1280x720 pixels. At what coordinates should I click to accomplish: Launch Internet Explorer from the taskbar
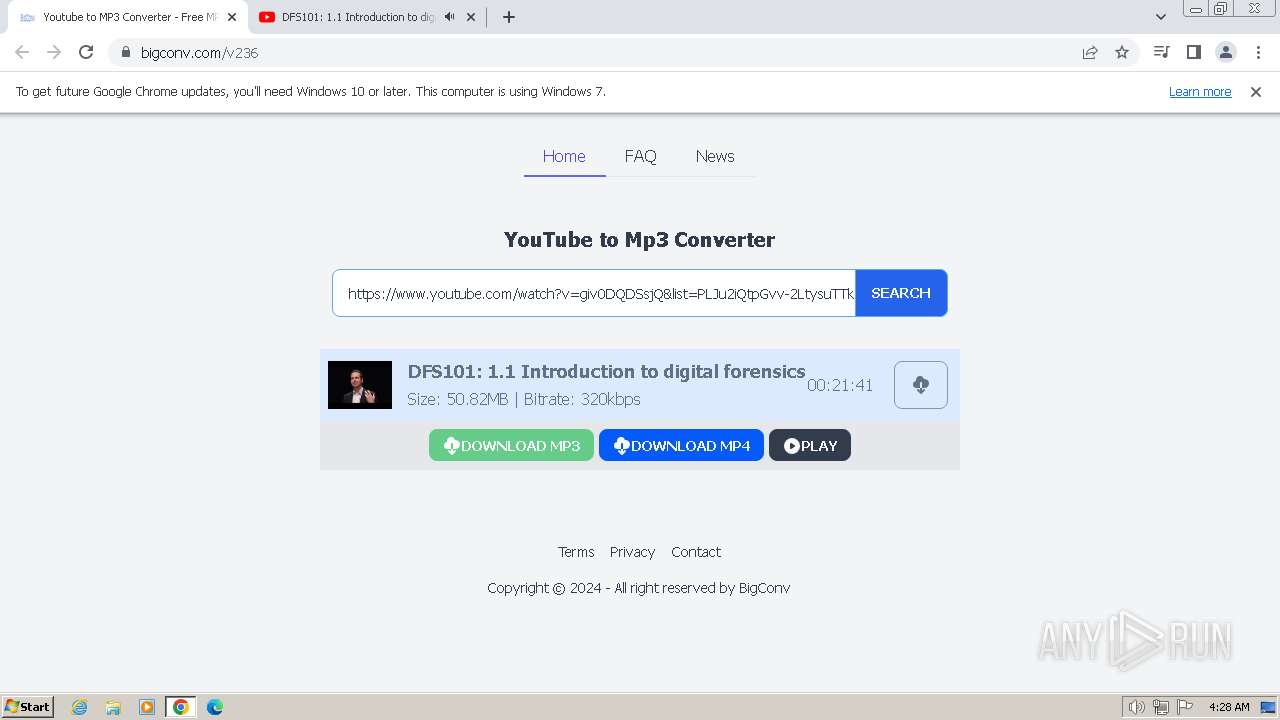(80, 707)
